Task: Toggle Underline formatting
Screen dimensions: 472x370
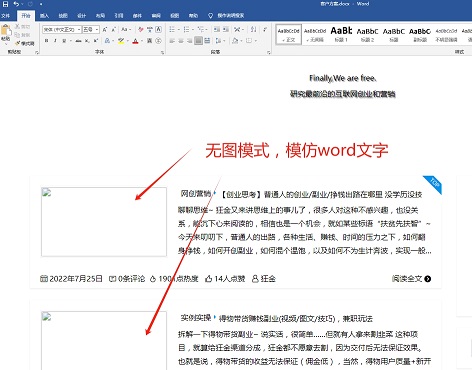Action: (x=64, y=41)
